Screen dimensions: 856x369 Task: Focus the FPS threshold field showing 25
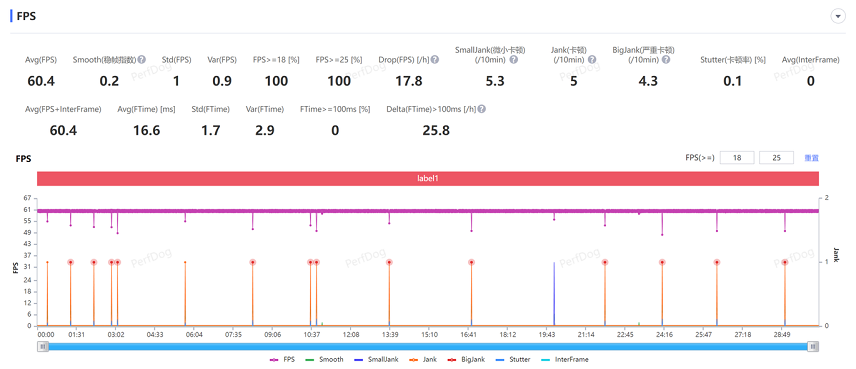click(776, 158)
